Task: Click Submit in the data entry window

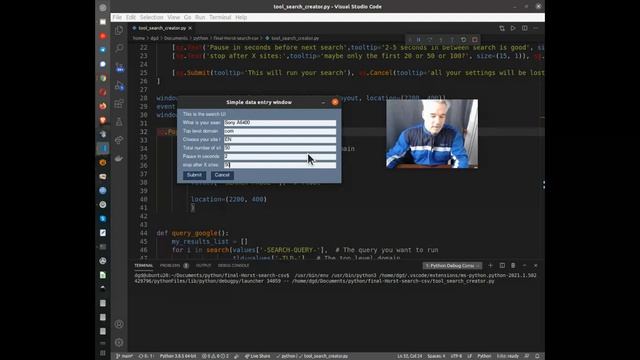Action: point(194,175)
